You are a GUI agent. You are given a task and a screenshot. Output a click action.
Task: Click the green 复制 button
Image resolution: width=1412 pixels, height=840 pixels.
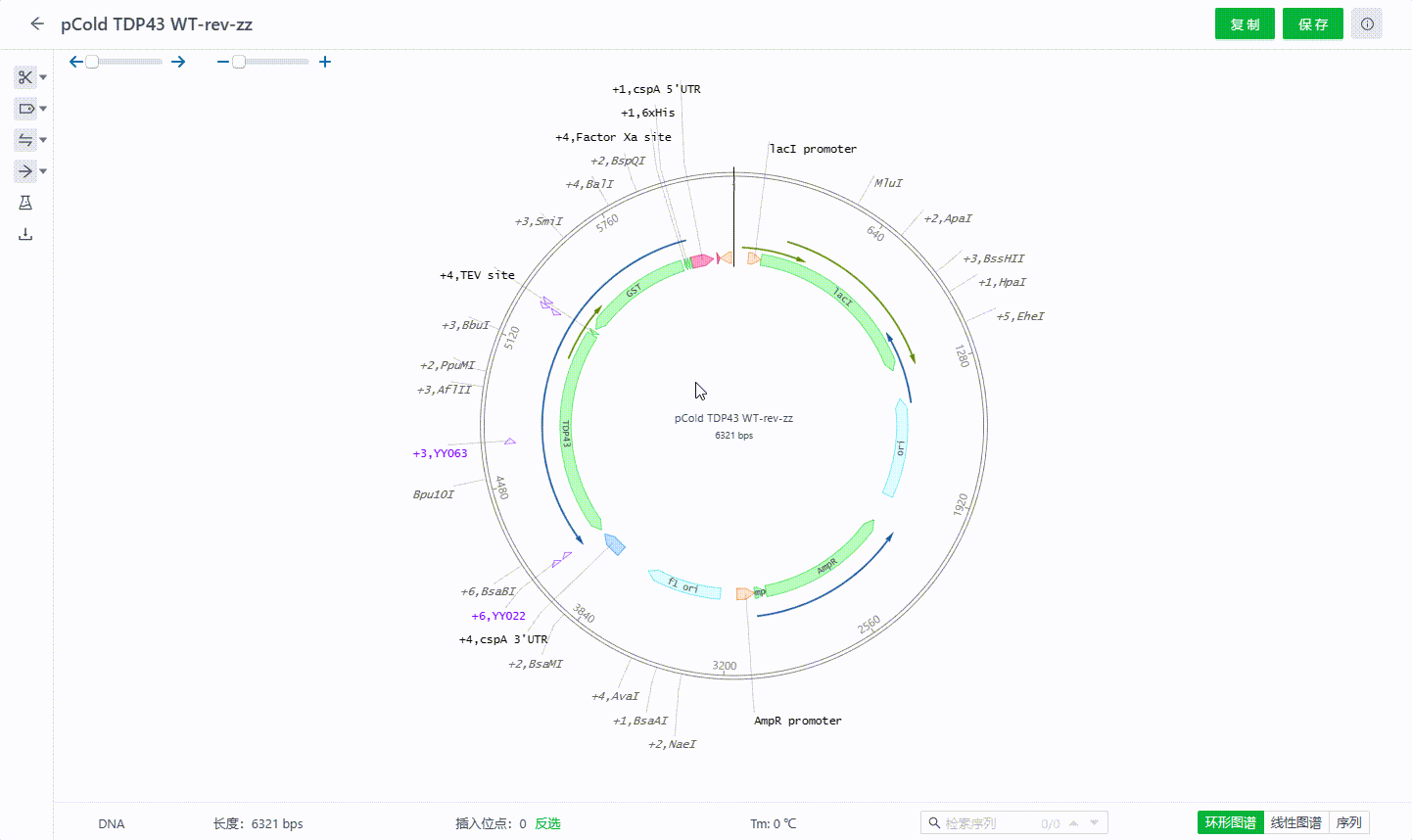coord(1245,24)
